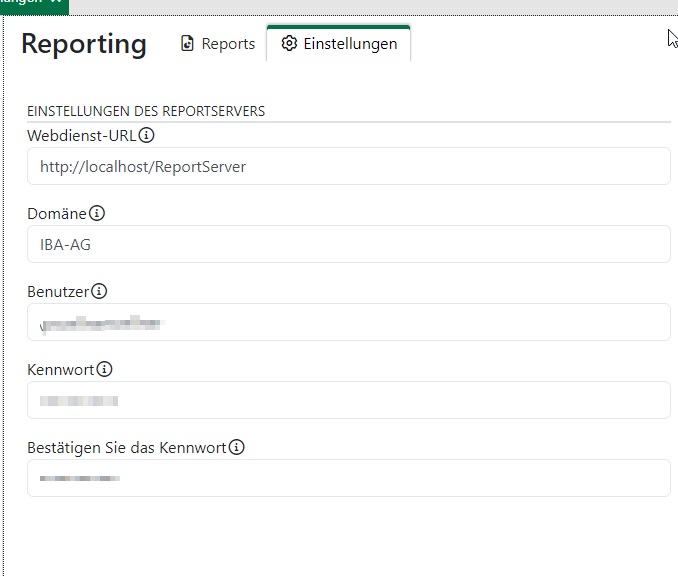Click the Domäne label text

57,213
